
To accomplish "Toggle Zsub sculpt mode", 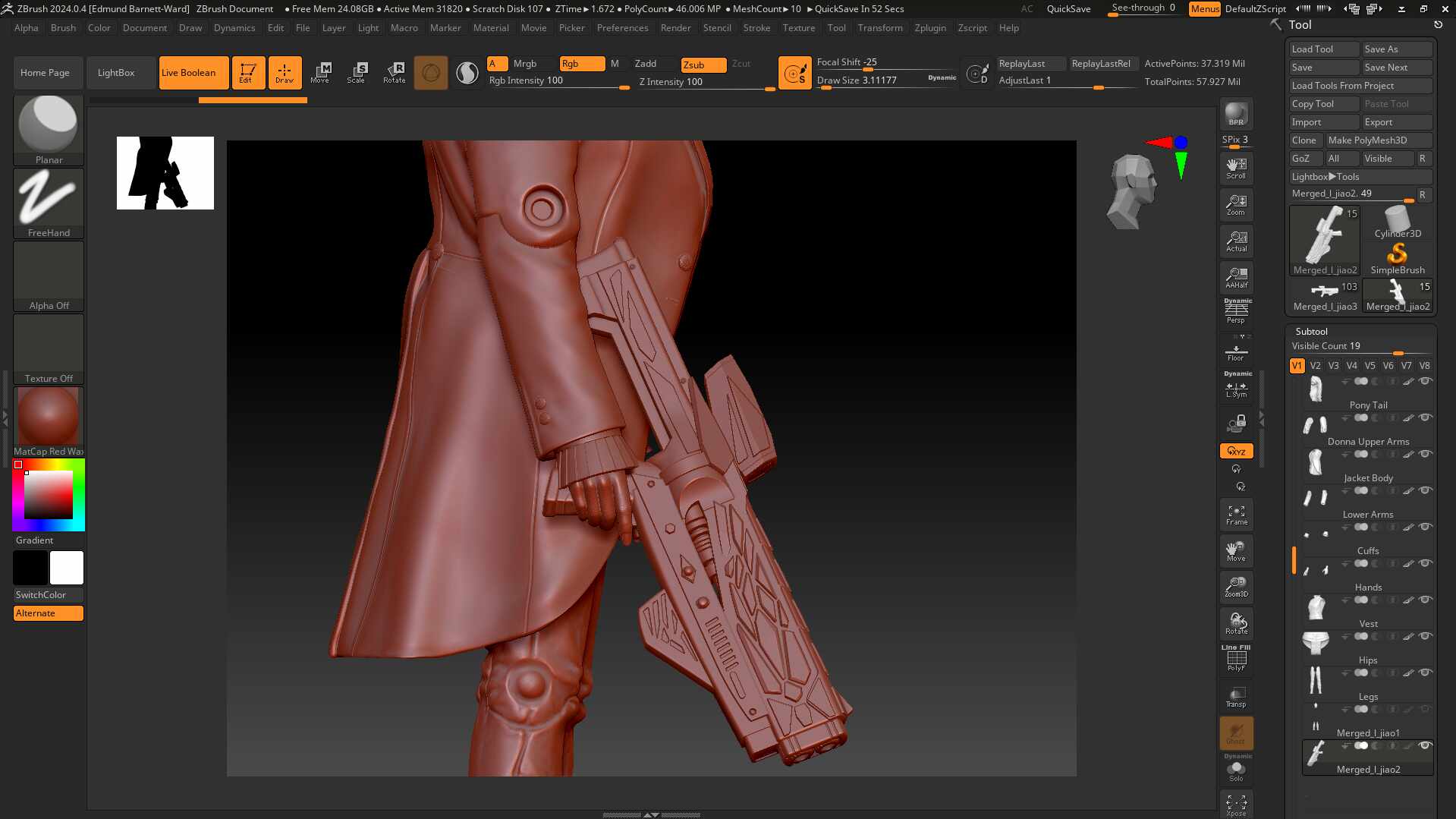I will point(703,65).
